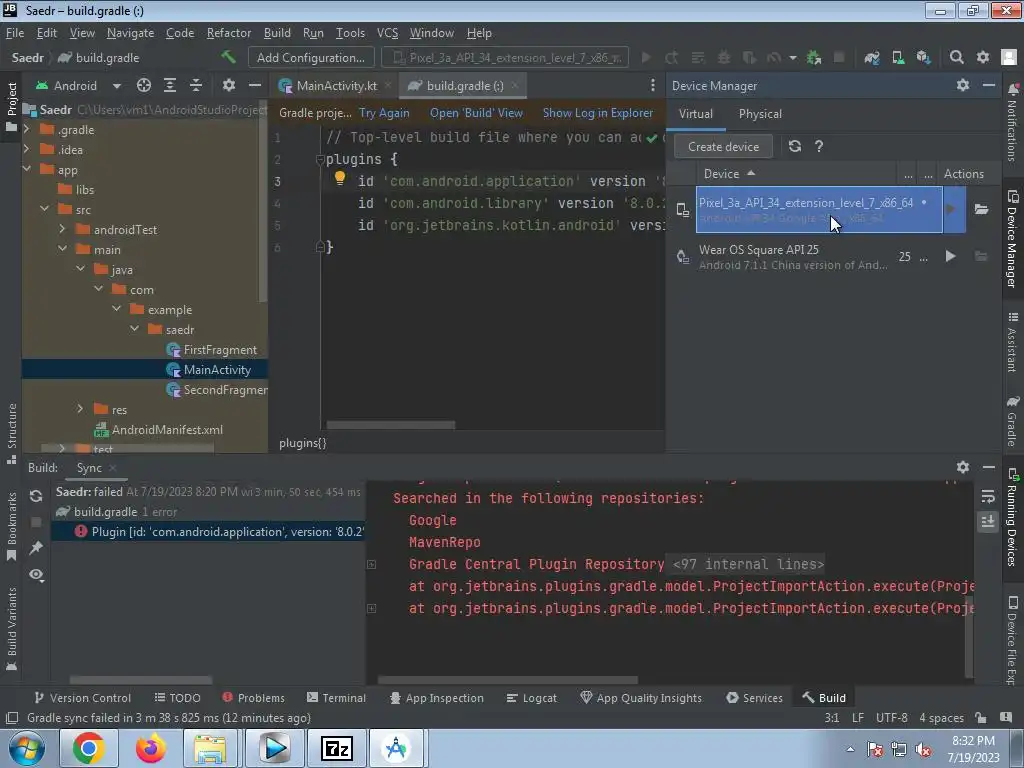
Task: Toggle the Assistant side tool window
Action: pos(1013,342)
